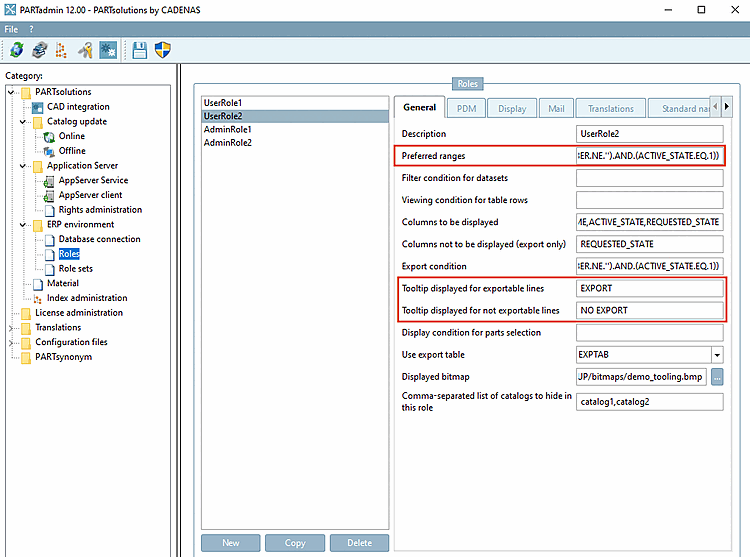750x557 pixels.
Task: Expand the Translations tree node
Action: (x=11, y=328)
